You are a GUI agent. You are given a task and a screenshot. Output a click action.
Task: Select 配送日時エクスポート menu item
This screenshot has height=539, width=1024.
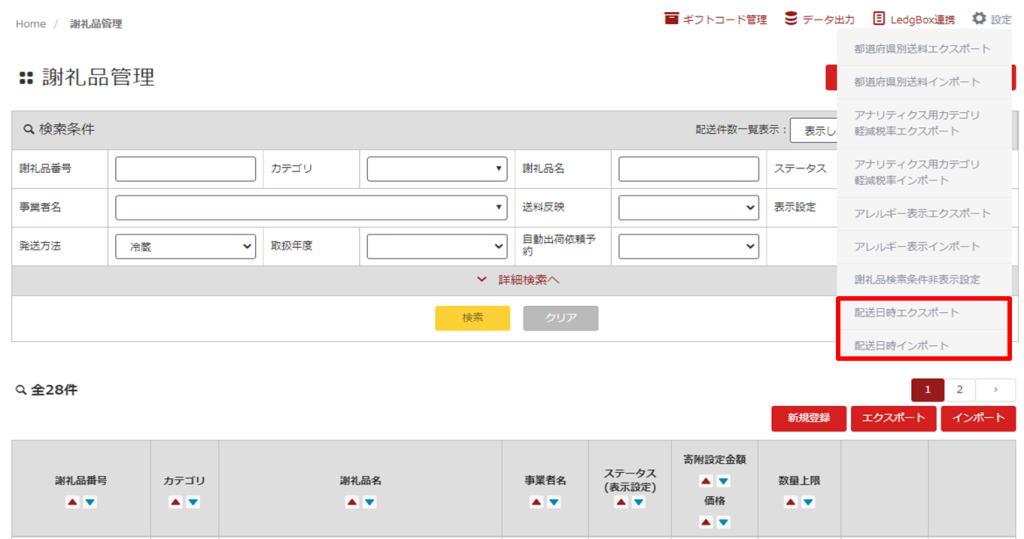(906, 313)
